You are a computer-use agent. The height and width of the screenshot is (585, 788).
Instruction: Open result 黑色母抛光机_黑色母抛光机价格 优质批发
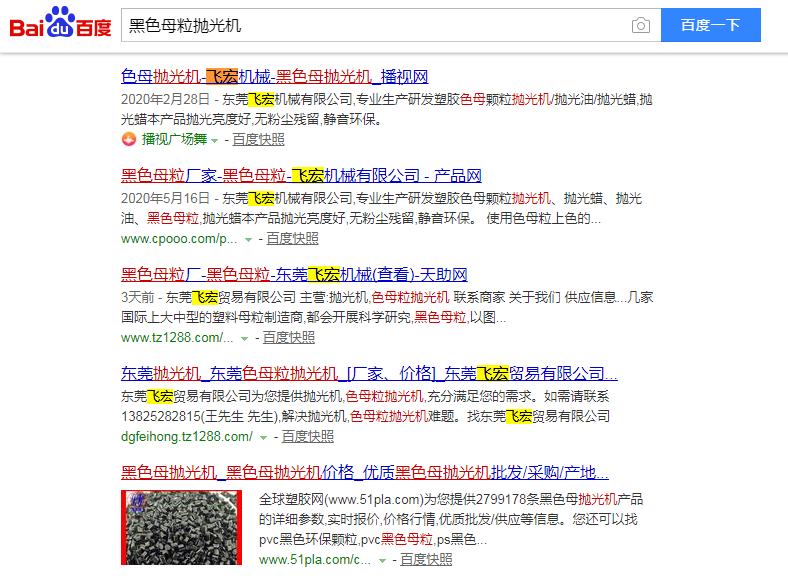click(x=364, y=472)
